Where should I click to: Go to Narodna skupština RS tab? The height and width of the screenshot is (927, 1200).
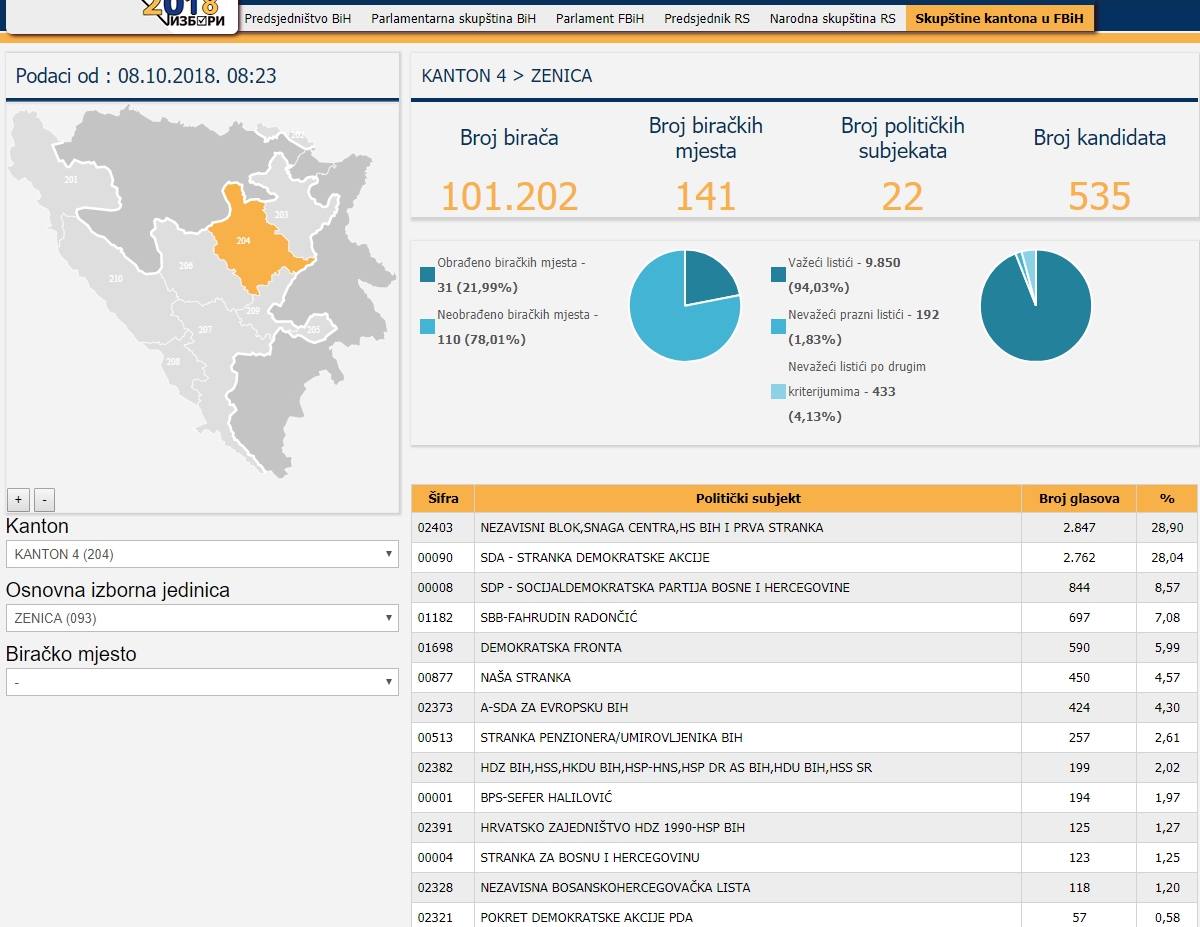pos(832,18)
